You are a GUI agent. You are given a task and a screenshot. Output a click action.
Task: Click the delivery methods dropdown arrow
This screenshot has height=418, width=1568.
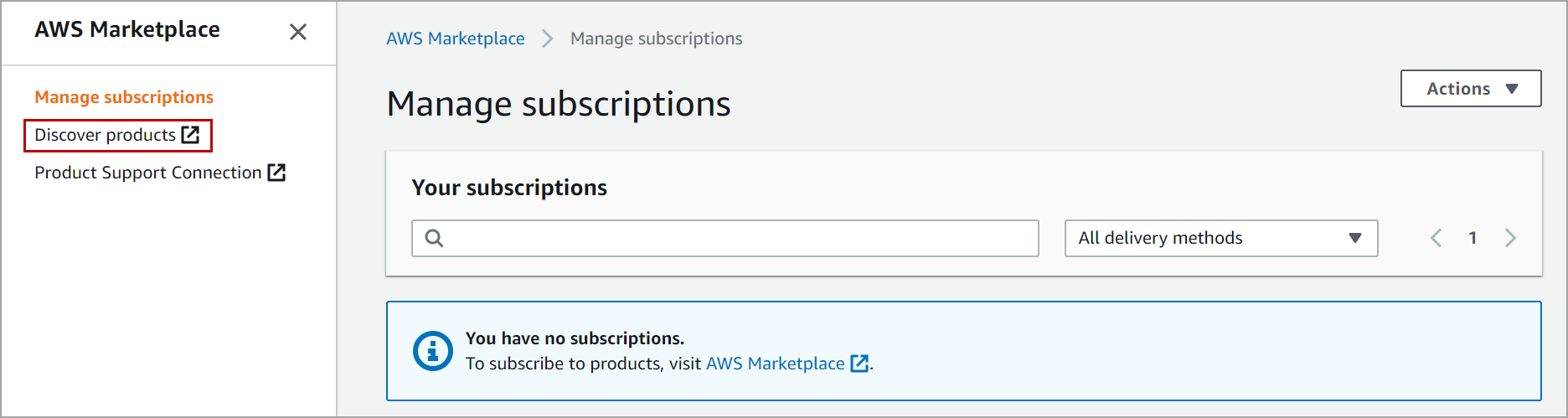pos(1354,238)
